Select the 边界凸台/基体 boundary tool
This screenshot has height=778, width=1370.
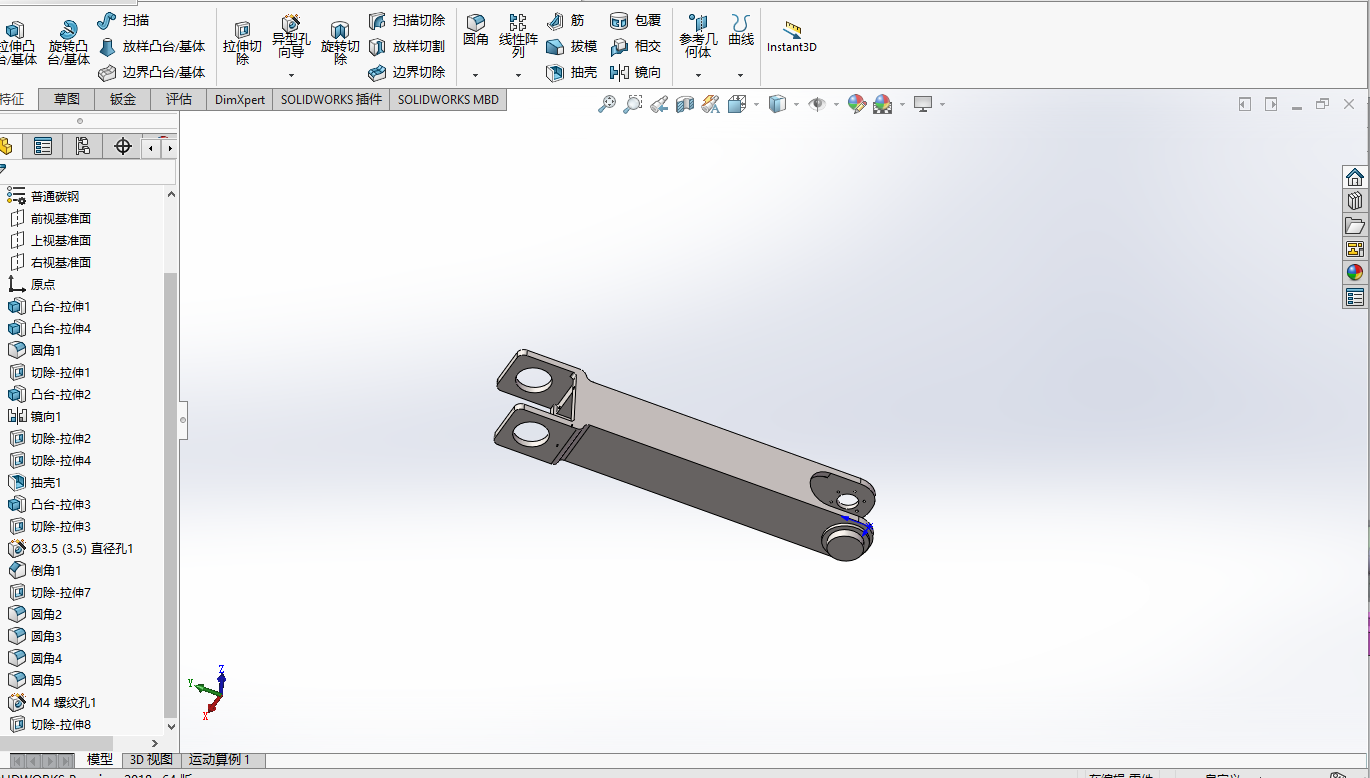click(x=152, y=72)
